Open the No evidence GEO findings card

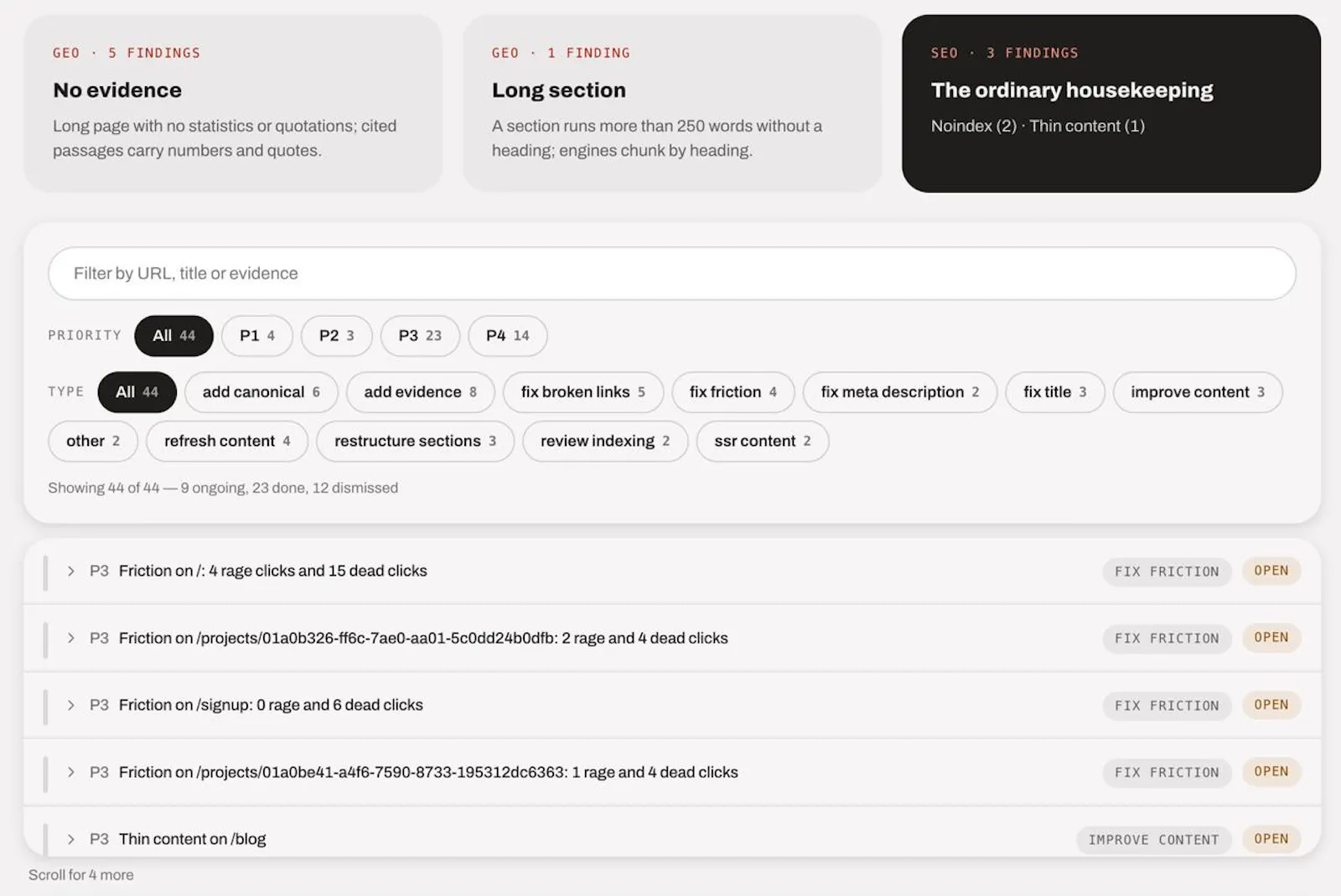233,103
